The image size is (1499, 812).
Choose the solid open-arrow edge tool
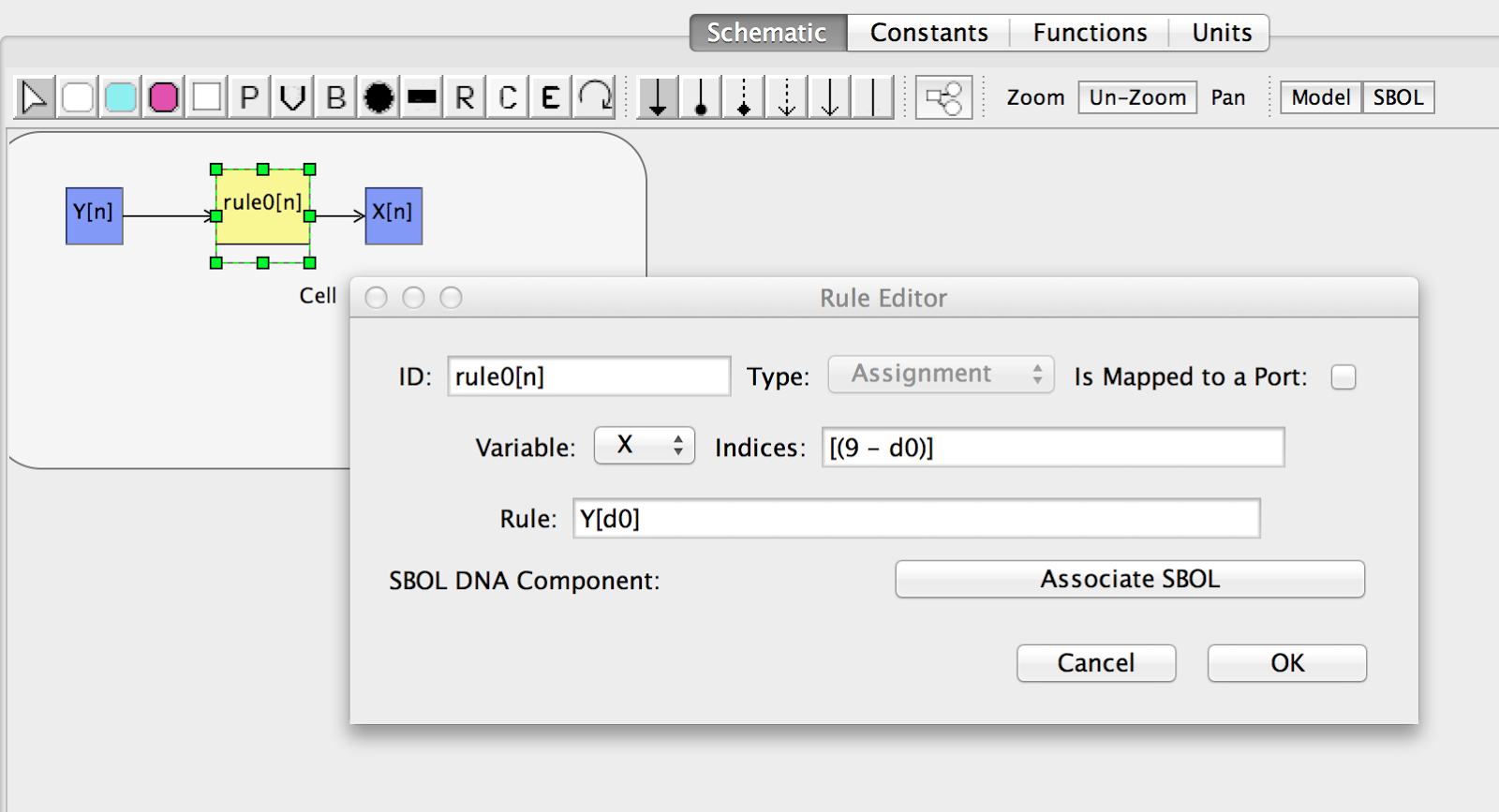[830, 97]
